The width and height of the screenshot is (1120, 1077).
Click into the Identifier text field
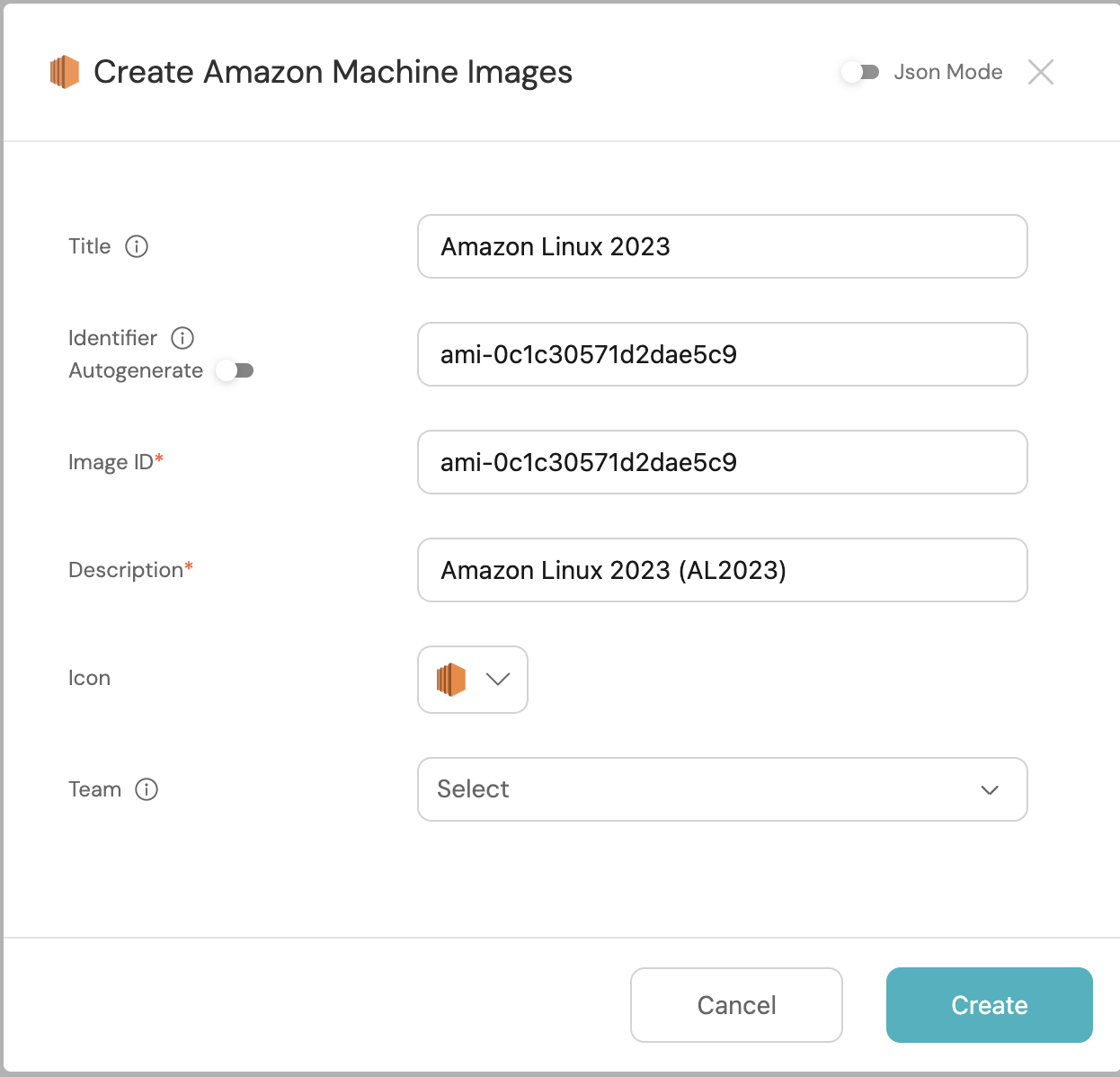click(x=722, y=354)
